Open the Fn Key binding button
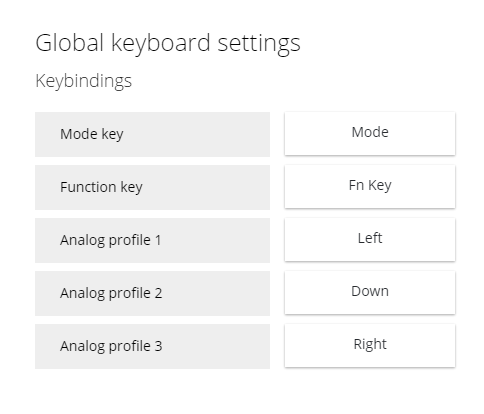 pyautogui.click(x=370, y=186)
